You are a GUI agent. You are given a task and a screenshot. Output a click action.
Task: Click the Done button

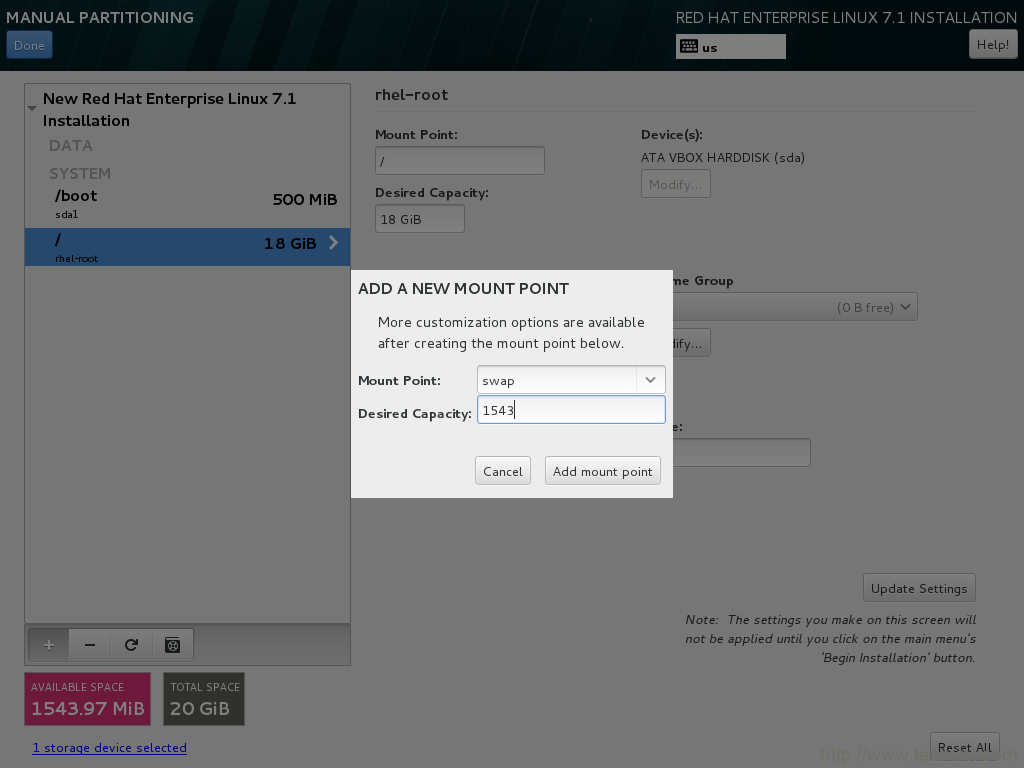29,46
